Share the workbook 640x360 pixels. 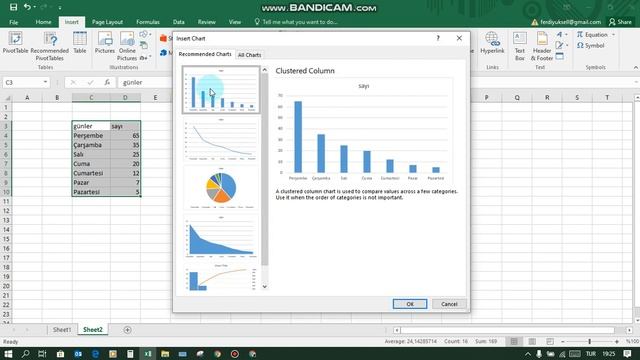click(620, 22)
